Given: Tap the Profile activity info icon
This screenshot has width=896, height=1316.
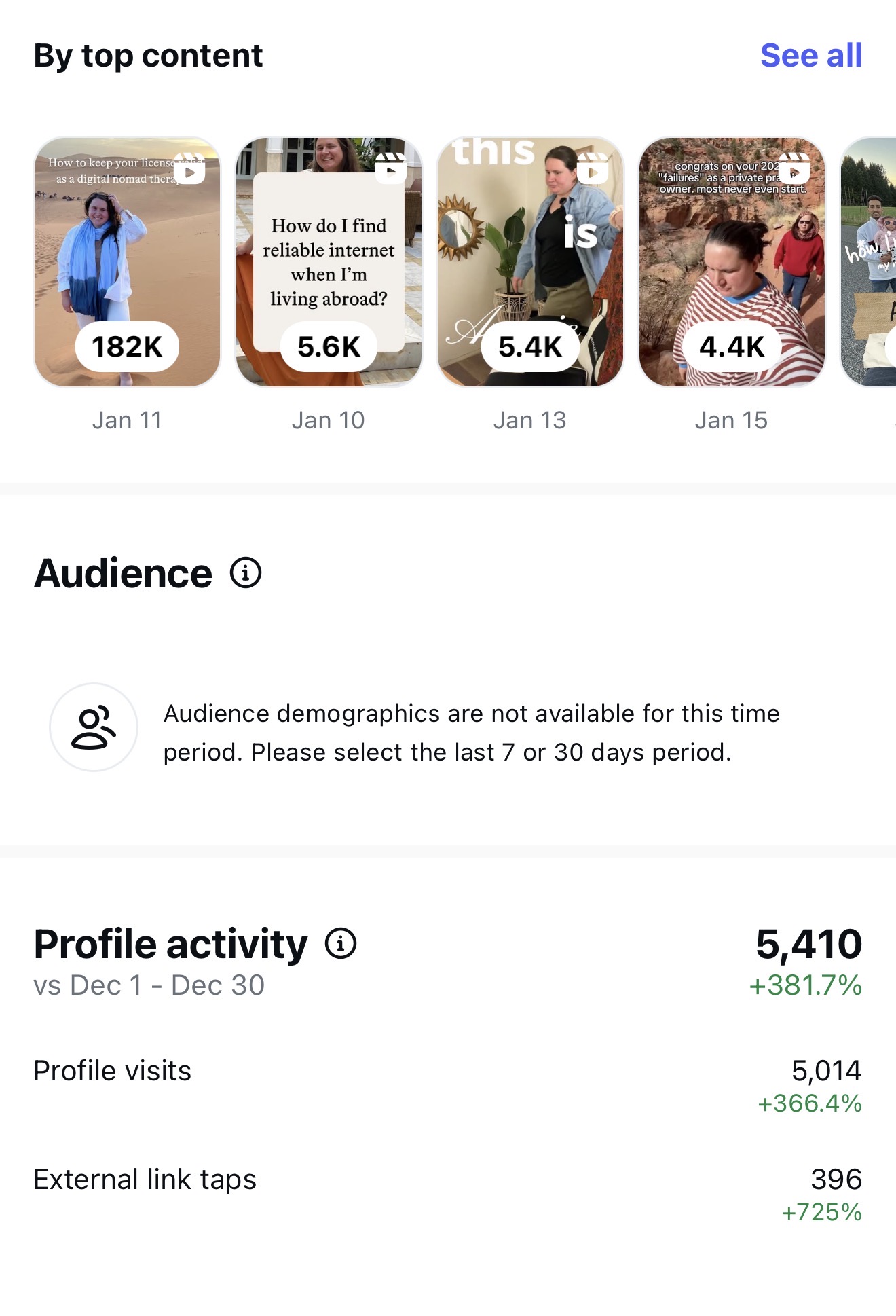Looking at the screenshot, I should (x=341, y=943).
